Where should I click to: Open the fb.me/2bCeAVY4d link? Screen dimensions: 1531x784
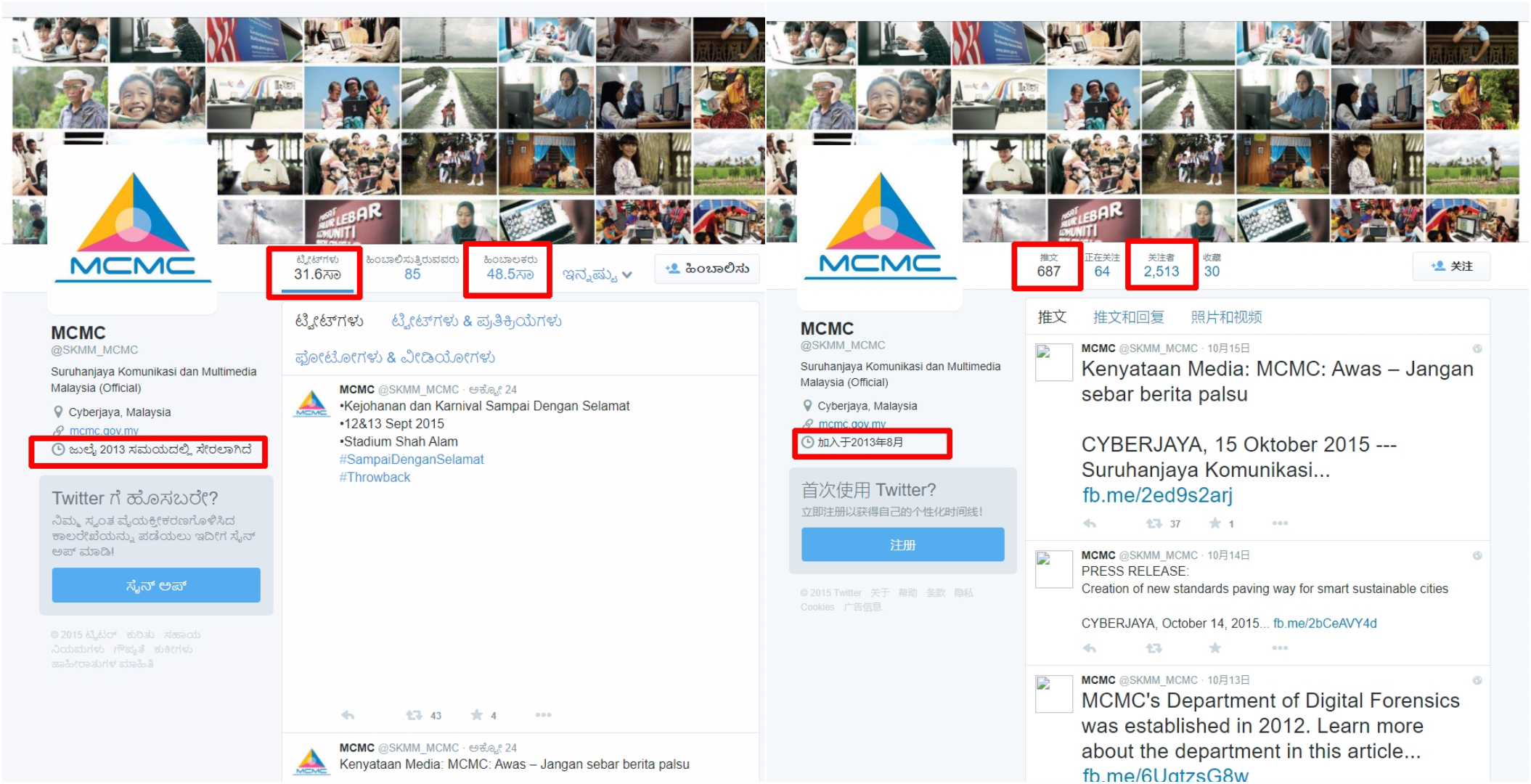[1325, 624]
